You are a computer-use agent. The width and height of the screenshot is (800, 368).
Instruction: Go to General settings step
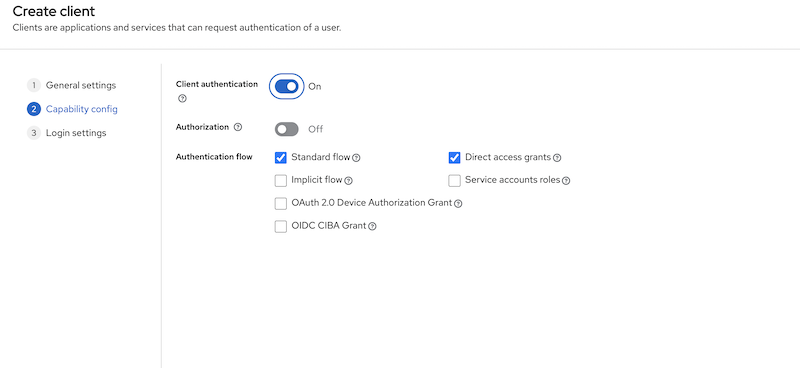pos(71,85)
